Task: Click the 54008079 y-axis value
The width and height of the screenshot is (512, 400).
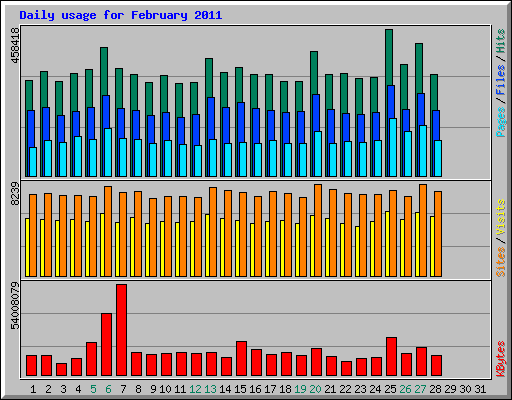Action: click(15, 306)
